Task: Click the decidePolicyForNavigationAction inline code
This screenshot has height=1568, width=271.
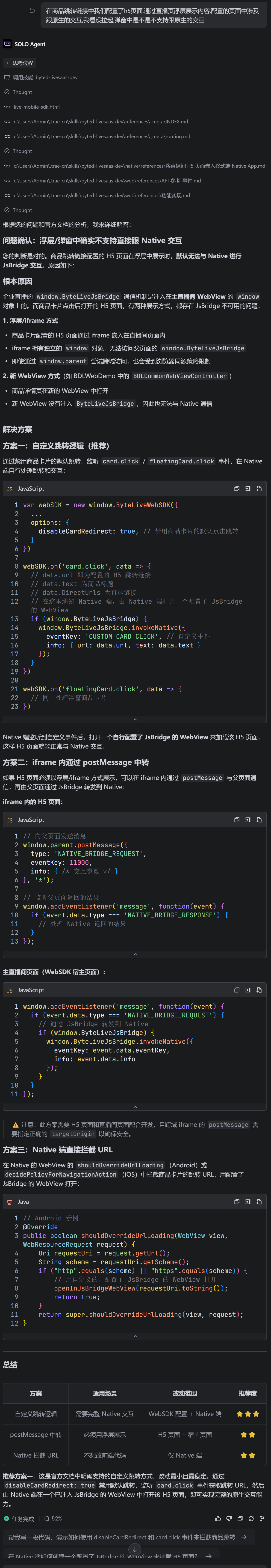Action: click(61, 1175)
